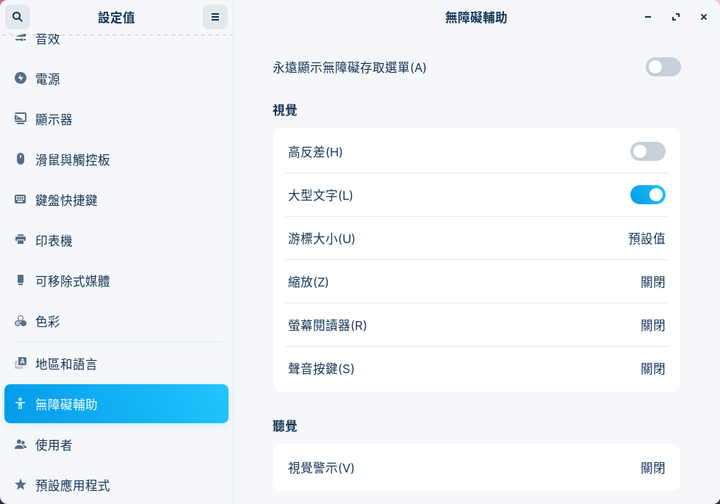Open 螢幕閱讀器 screen reader setting
Screen dimensions: 720x504
click(x=477, y=325)
